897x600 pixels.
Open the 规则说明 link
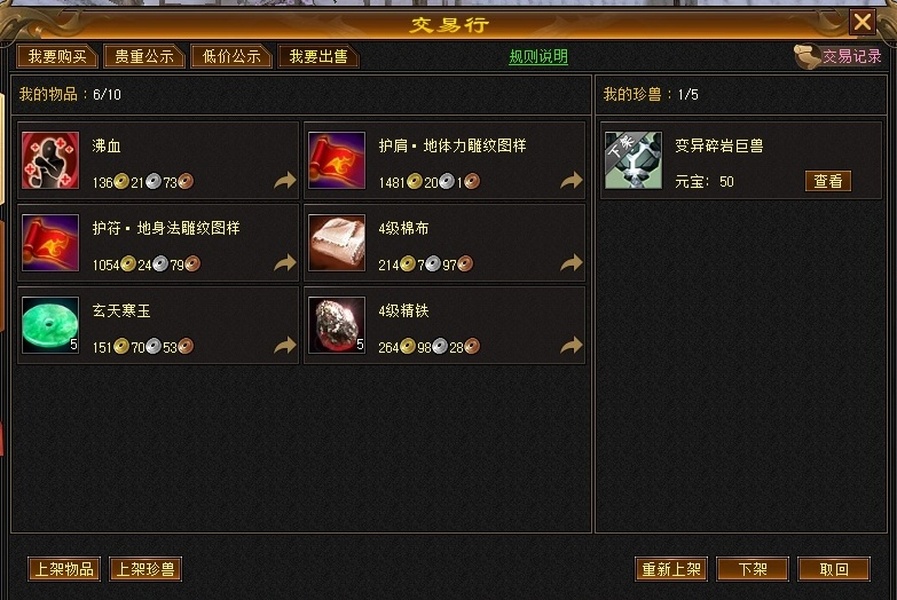pos(538,57)
